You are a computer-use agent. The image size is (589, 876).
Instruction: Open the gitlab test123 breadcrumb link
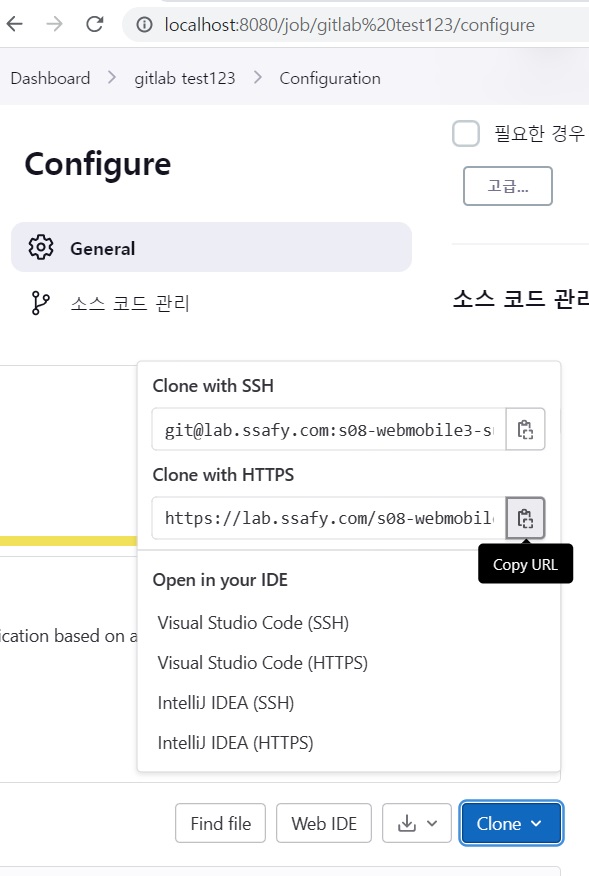(184, 78)
